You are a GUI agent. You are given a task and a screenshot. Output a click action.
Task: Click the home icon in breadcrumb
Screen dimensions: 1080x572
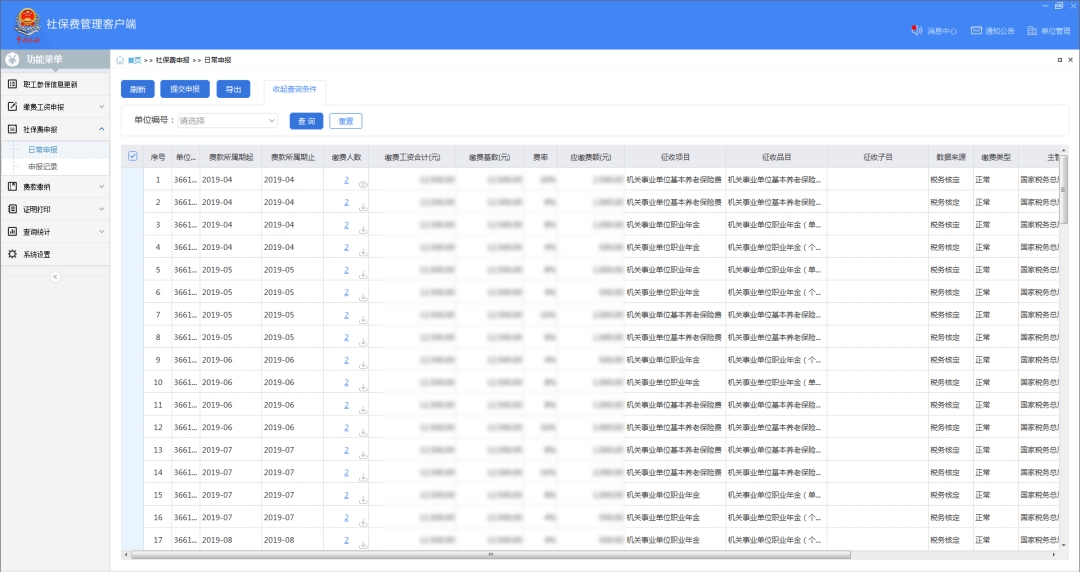point(121,61)
